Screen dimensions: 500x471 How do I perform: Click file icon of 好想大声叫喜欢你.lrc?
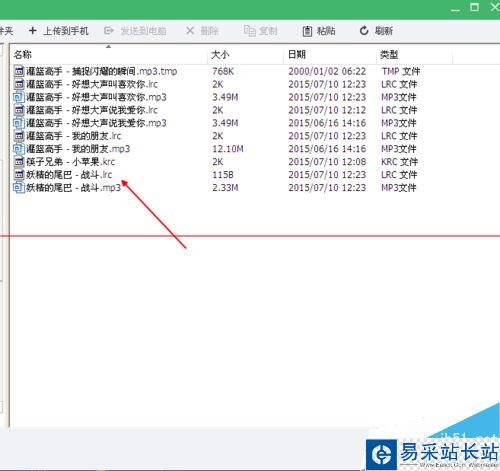click(x=19, y=84)
